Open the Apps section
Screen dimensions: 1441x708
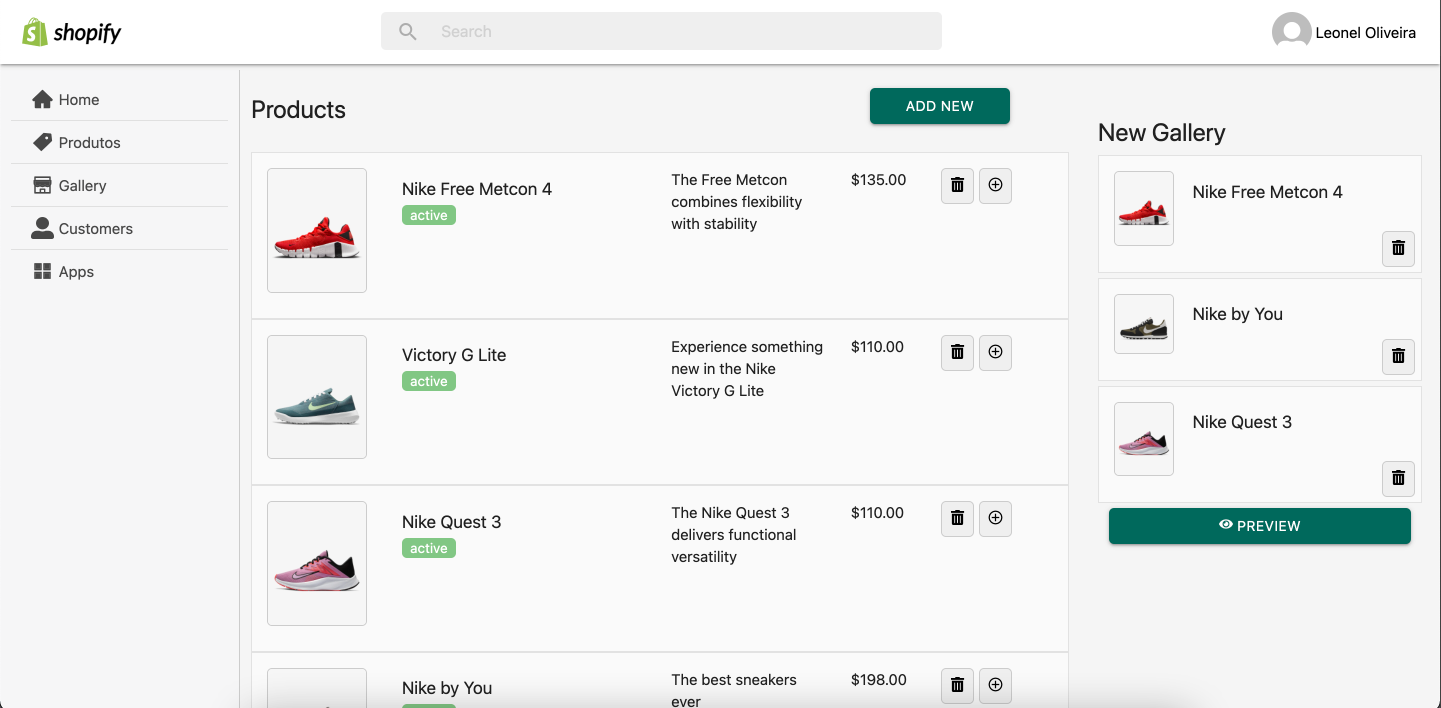coord(78,271)
